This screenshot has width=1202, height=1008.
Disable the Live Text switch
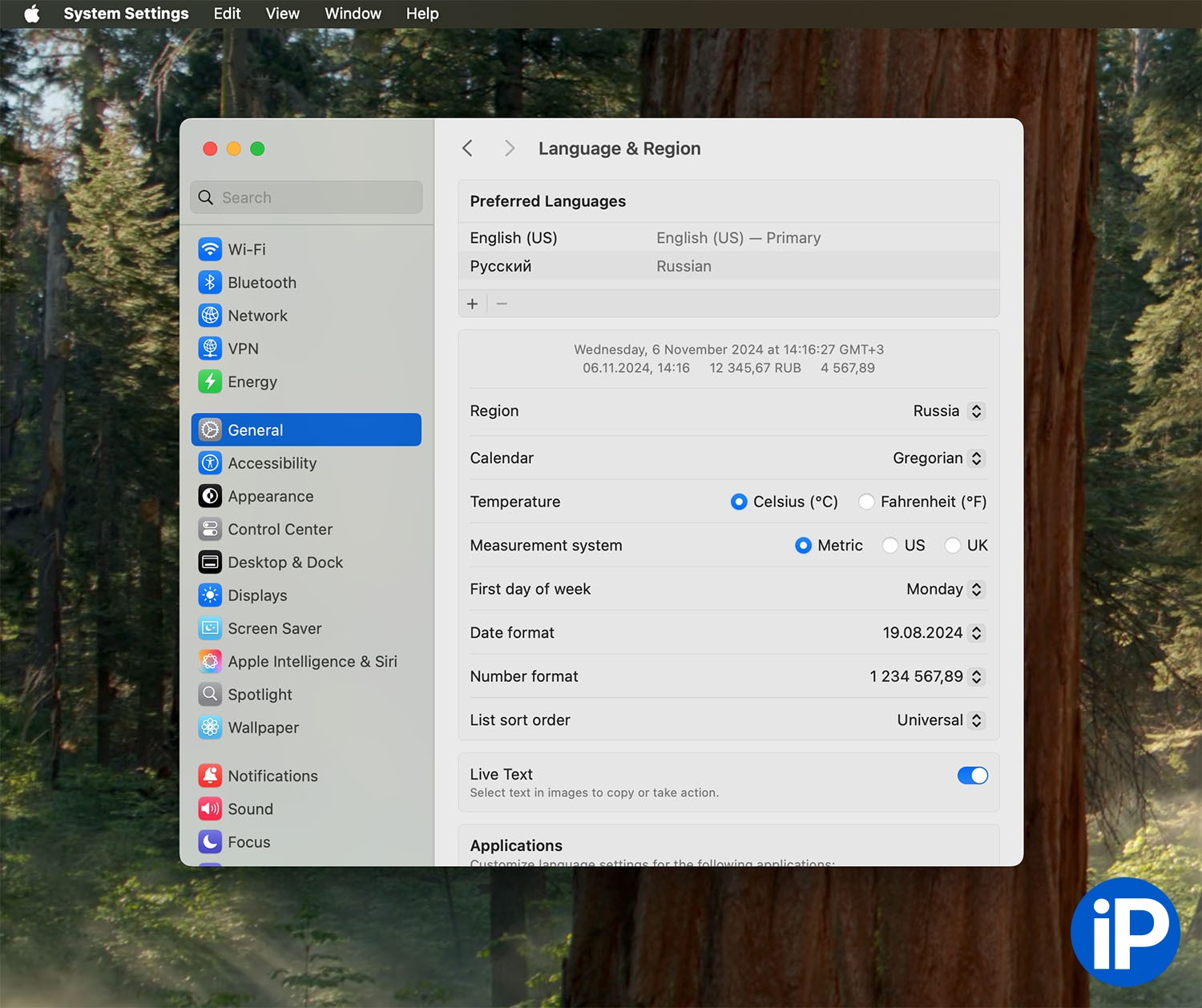point(972,776)
